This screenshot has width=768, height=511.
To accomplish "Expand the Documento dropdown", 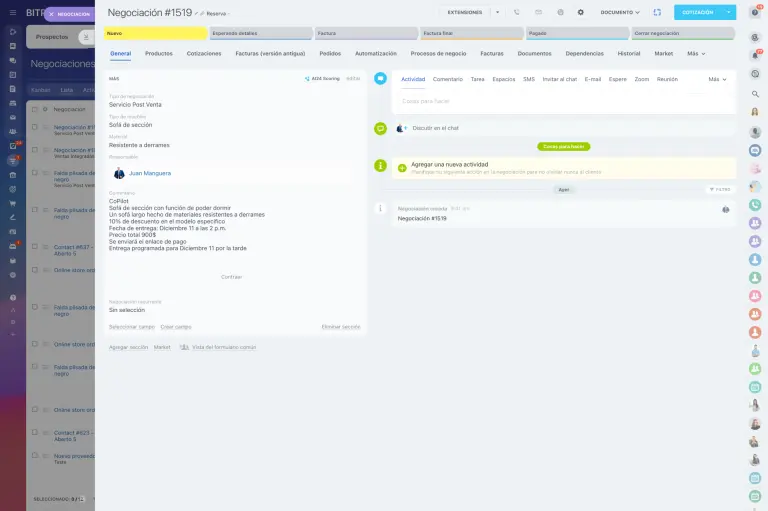I will (620, 12).
